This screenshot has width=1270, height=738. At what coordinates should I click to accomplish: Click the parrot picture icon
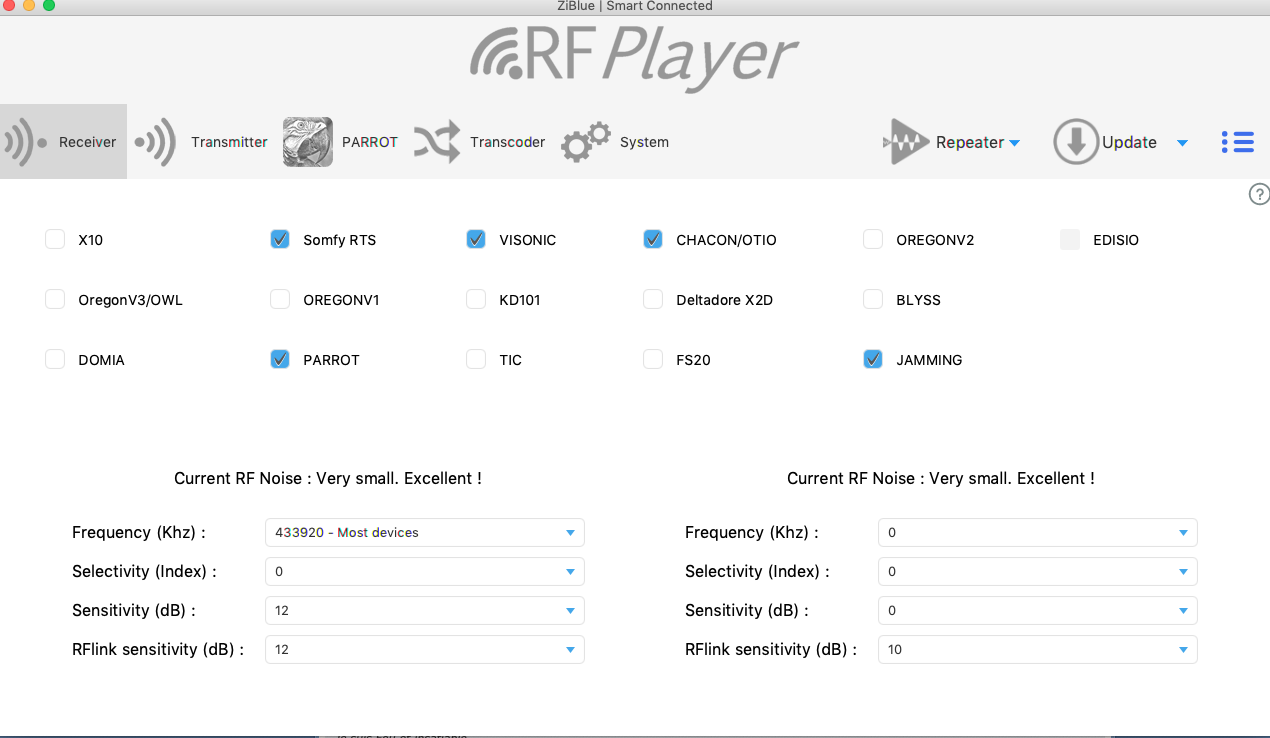[x=308, y=142]
